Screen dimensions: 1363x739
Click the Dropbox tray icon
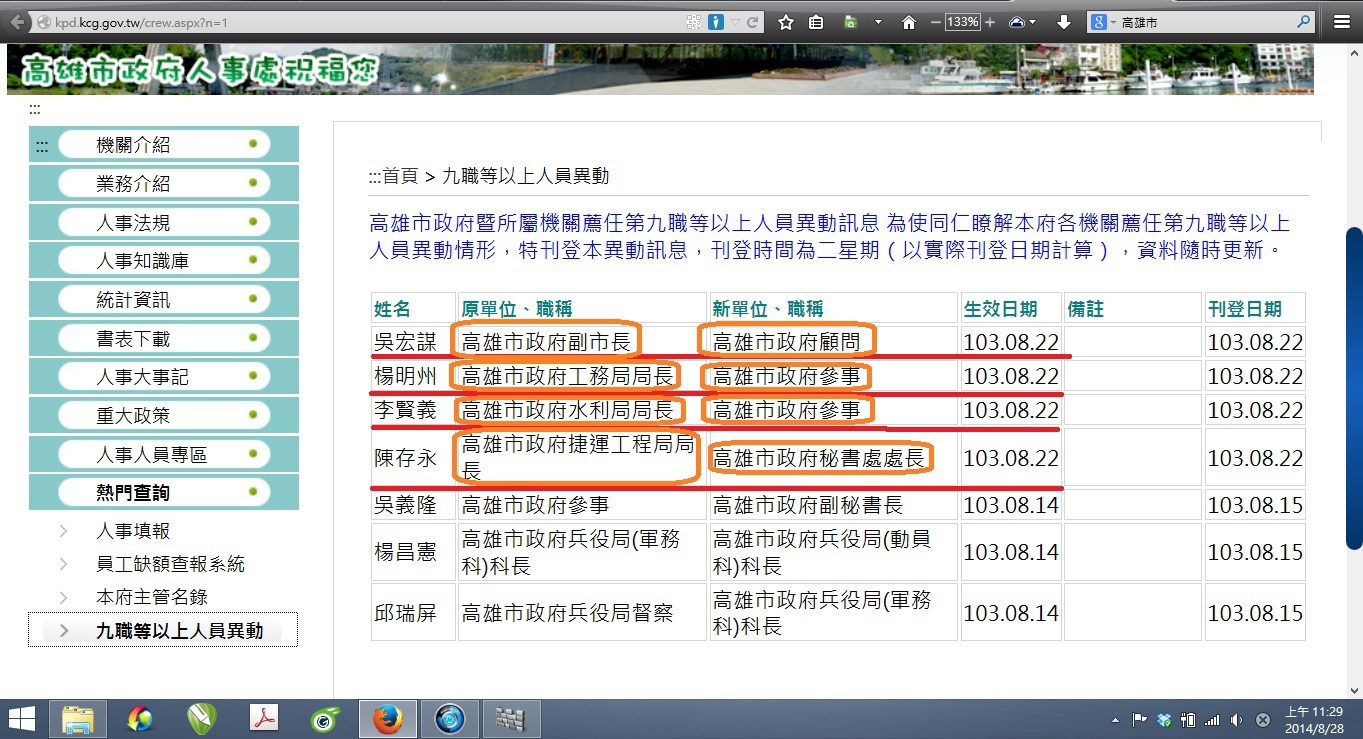pyautogui.click(x=1163, y=719)
